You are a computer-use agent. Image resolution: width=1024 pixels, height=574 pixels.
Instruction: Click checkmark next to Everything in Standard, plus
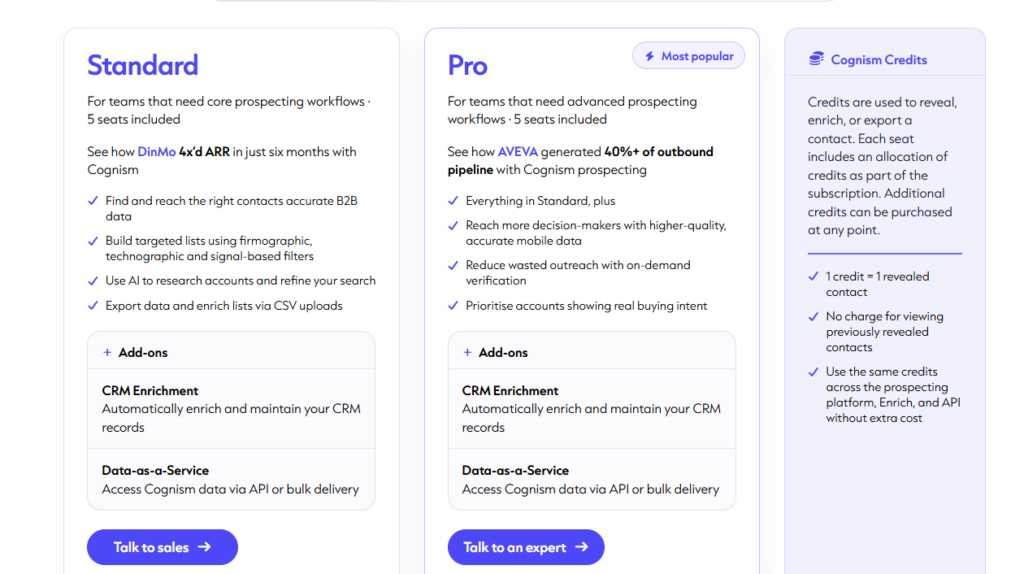tap(453, 200)
